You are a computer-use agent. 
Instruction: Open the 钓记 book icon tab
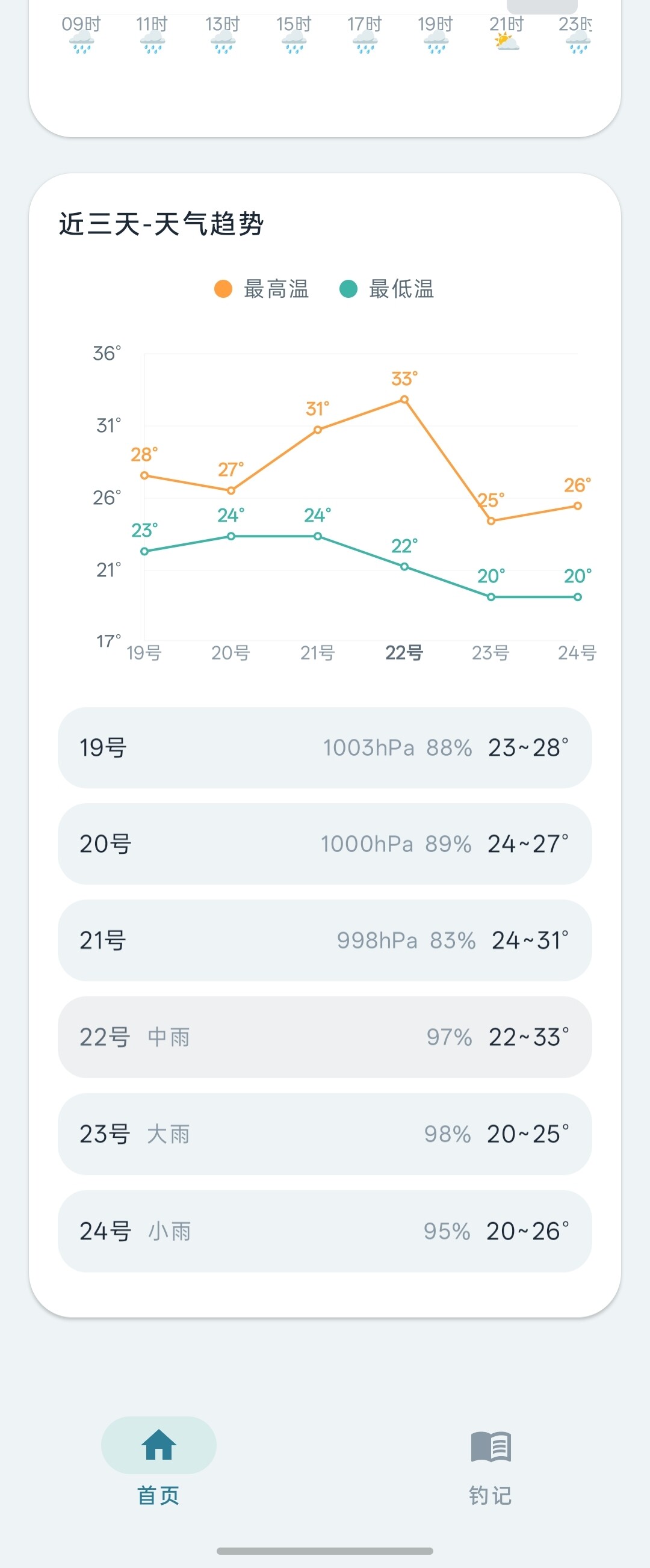(x=491, y=1446)
